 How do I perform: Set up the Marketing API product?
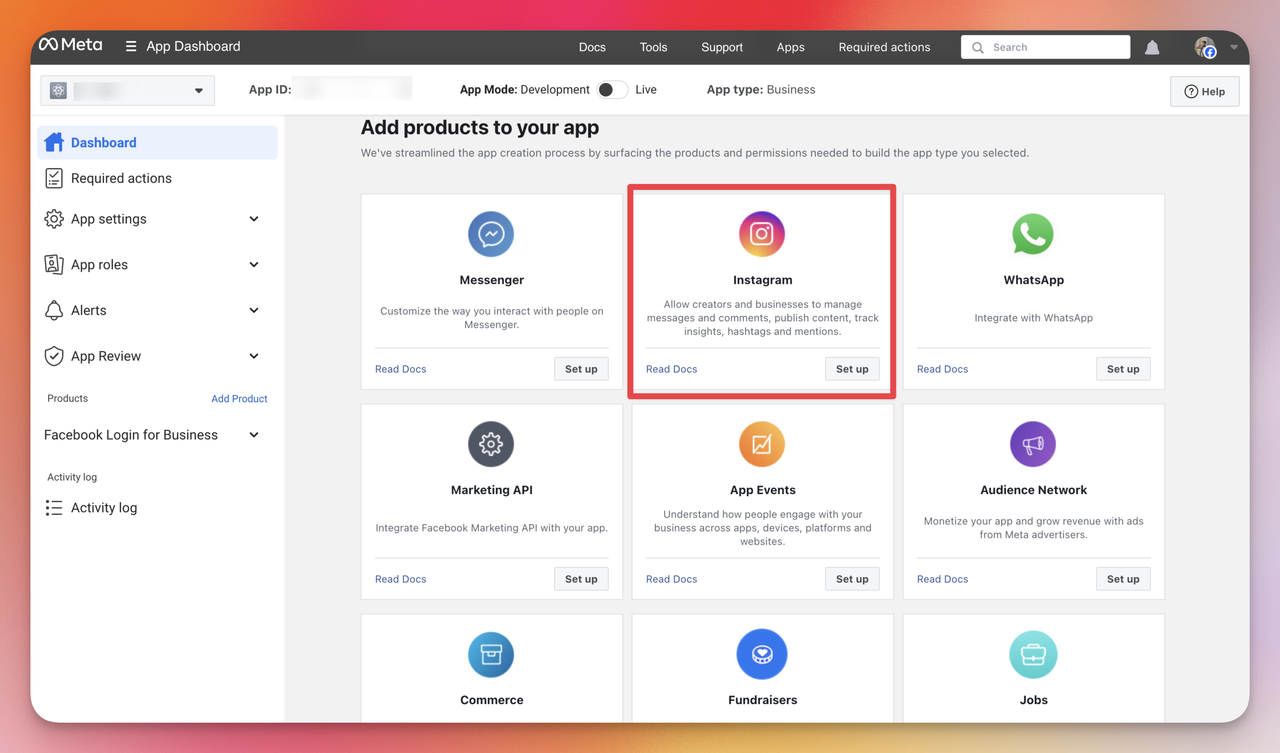(x=581, y=579)
